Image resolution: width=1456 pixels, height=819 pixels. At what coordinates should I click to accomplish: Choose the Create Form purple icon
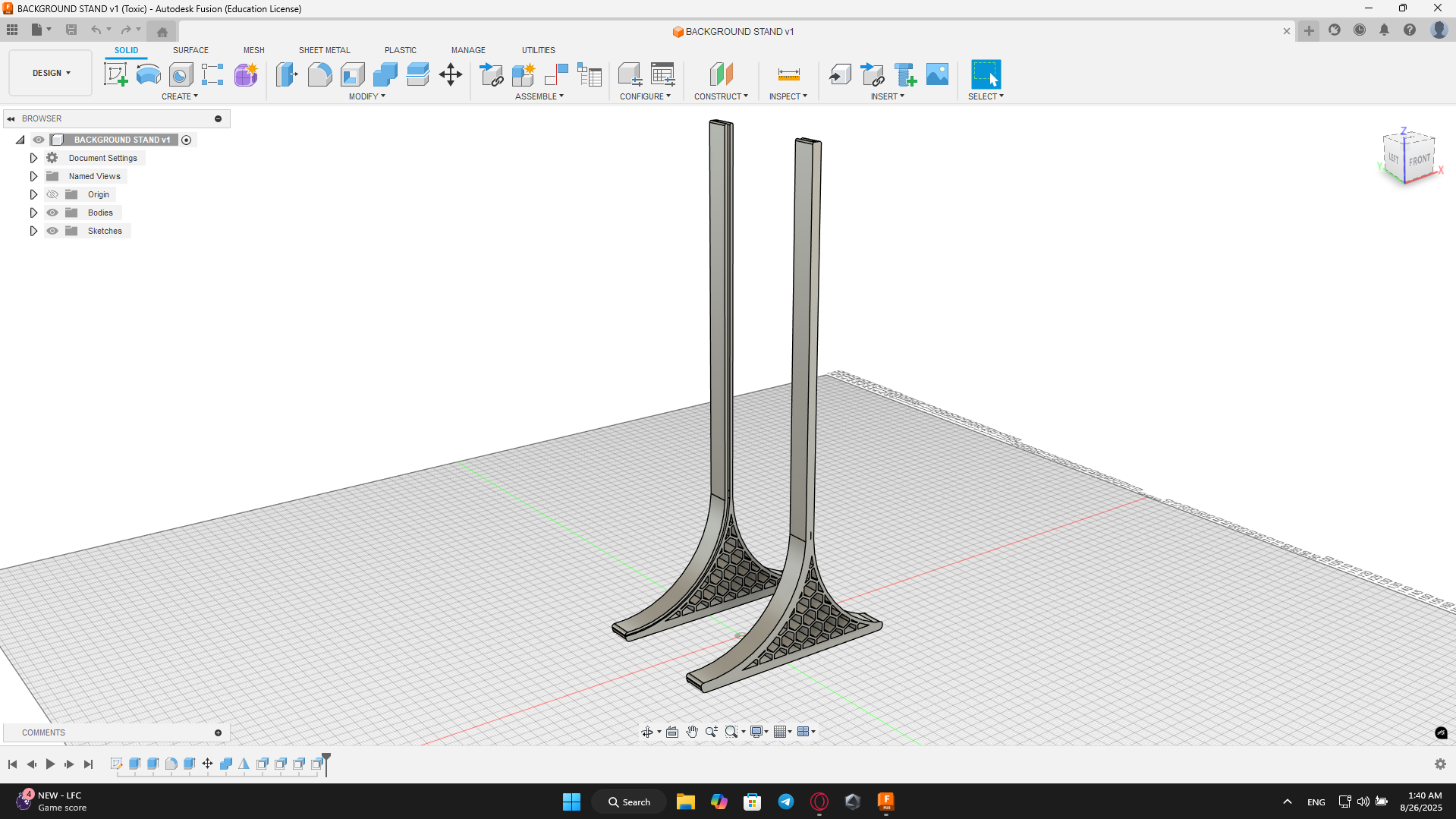click(x=246, y=74)
